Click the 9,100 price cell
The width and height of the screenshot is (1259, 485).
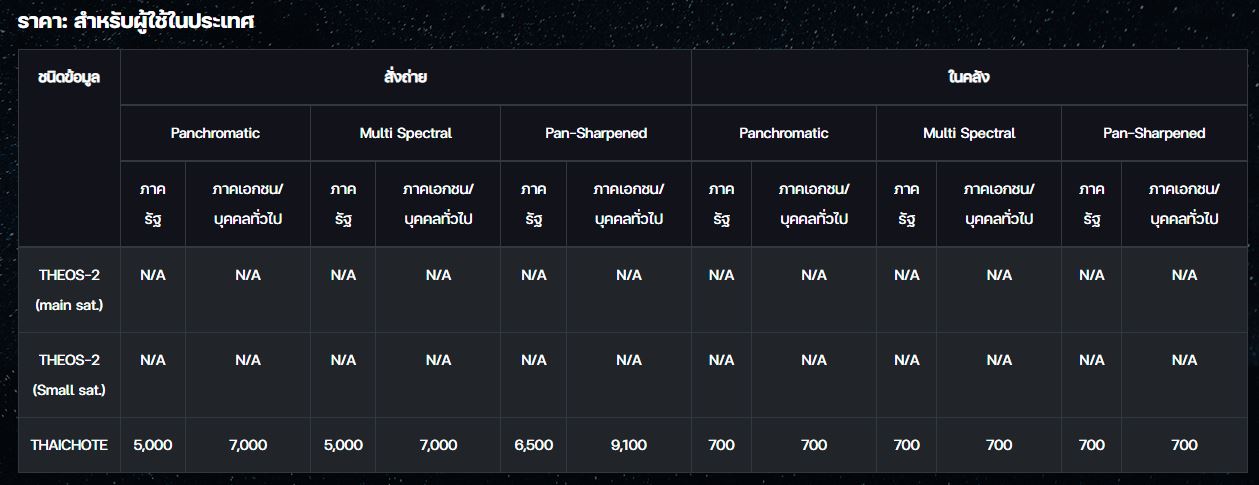tap(628, 445)
